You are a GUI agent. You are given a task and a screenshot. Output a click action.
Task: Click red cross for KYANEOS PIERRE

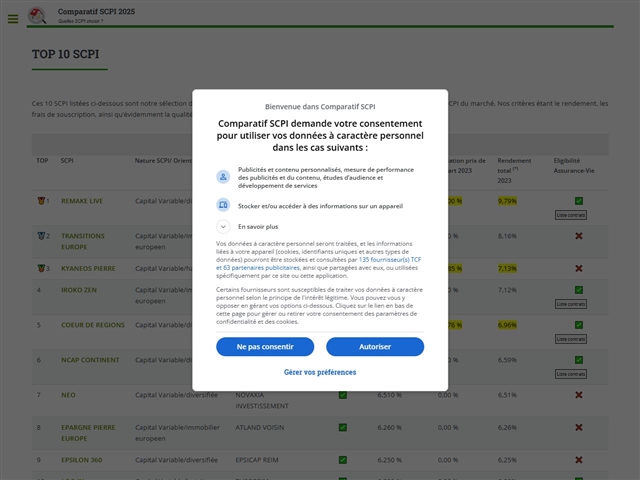pos(579,269)
